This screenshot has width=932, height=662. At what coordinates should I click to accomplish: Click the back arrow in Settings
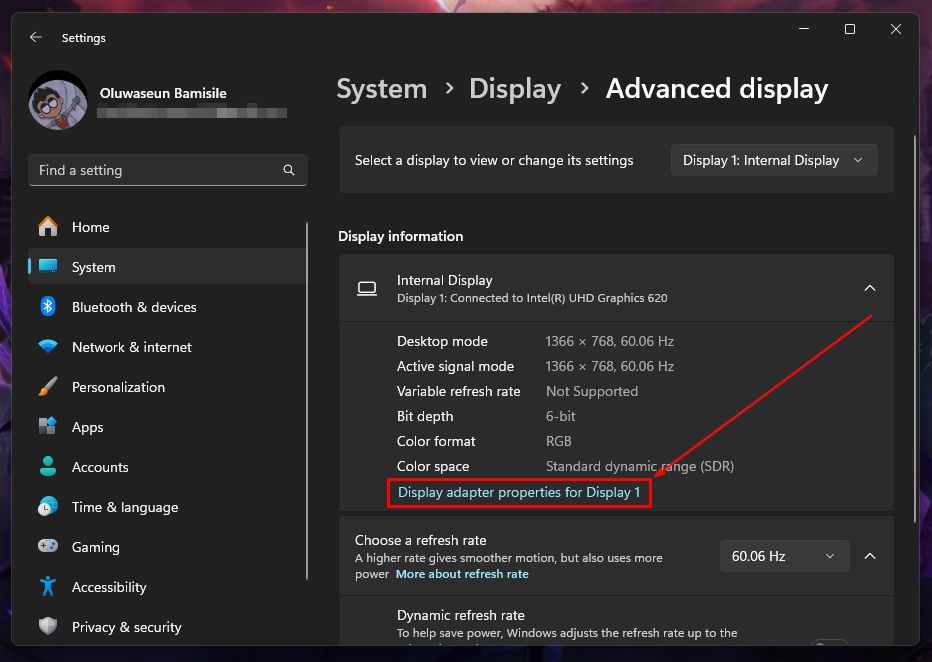(36, 37)
